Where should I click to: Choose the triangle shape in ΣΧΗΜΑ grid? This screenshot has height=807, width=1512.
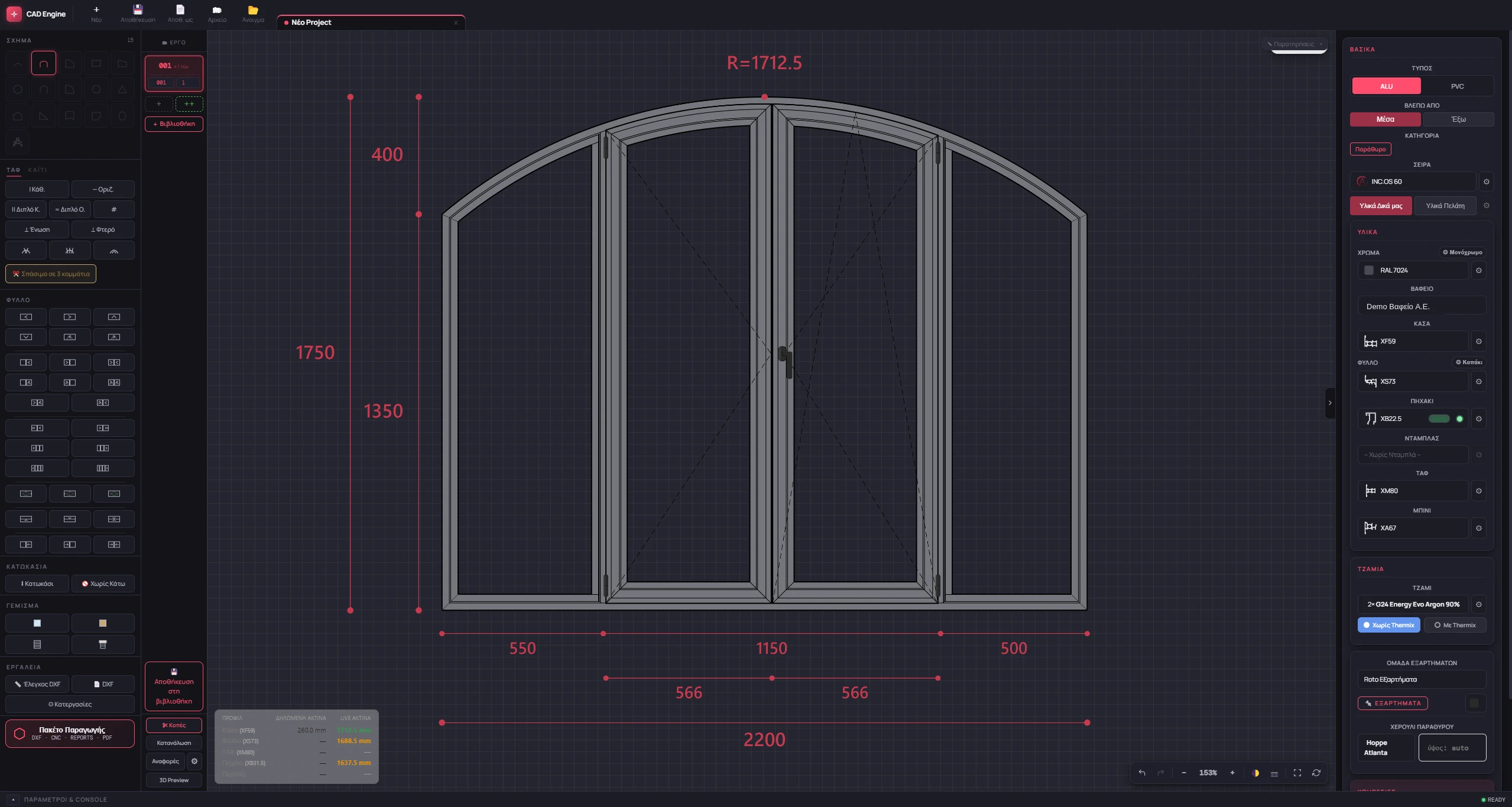tap(122, 89)
